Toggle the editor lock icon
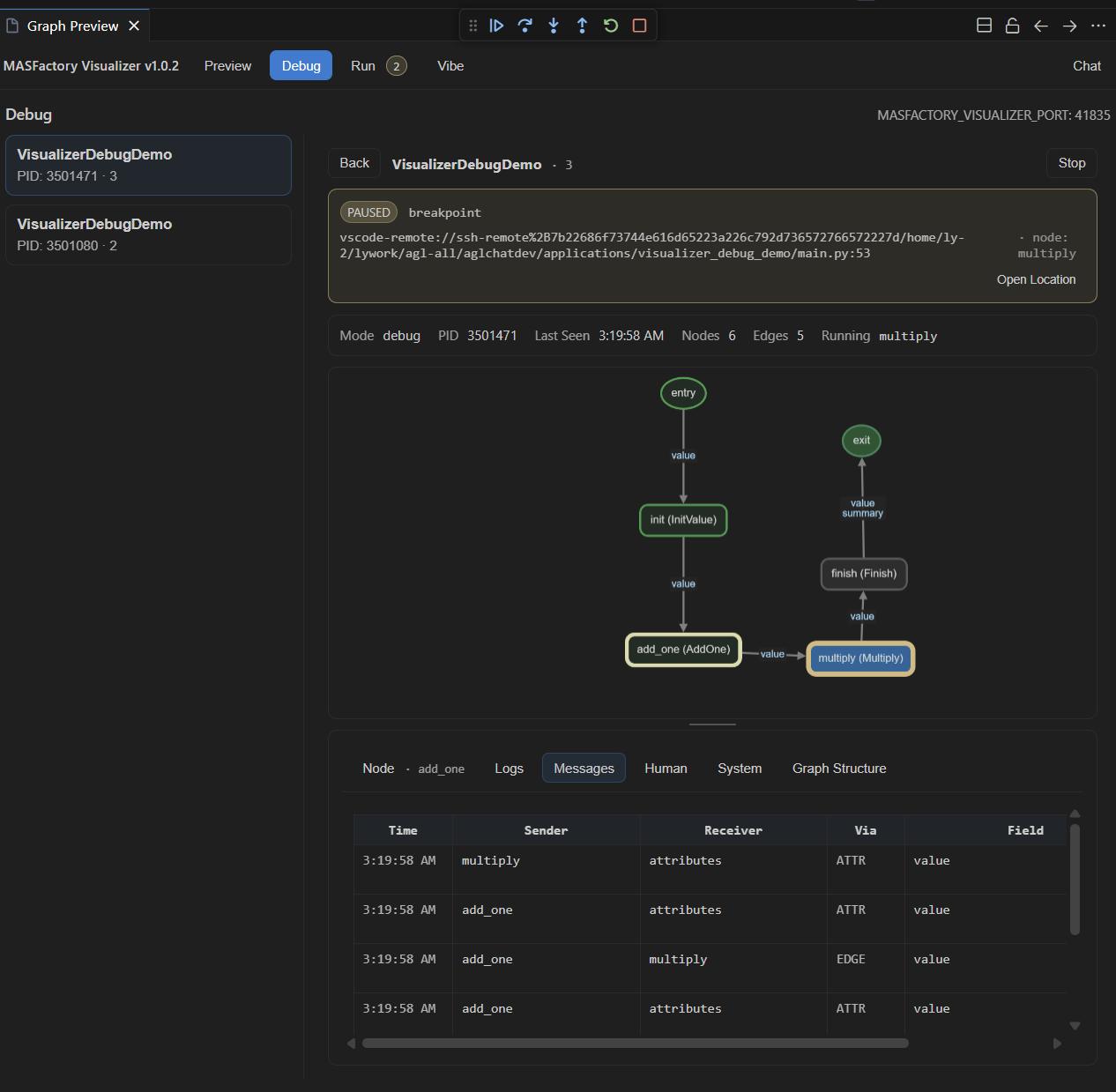 click(1013, 26)
